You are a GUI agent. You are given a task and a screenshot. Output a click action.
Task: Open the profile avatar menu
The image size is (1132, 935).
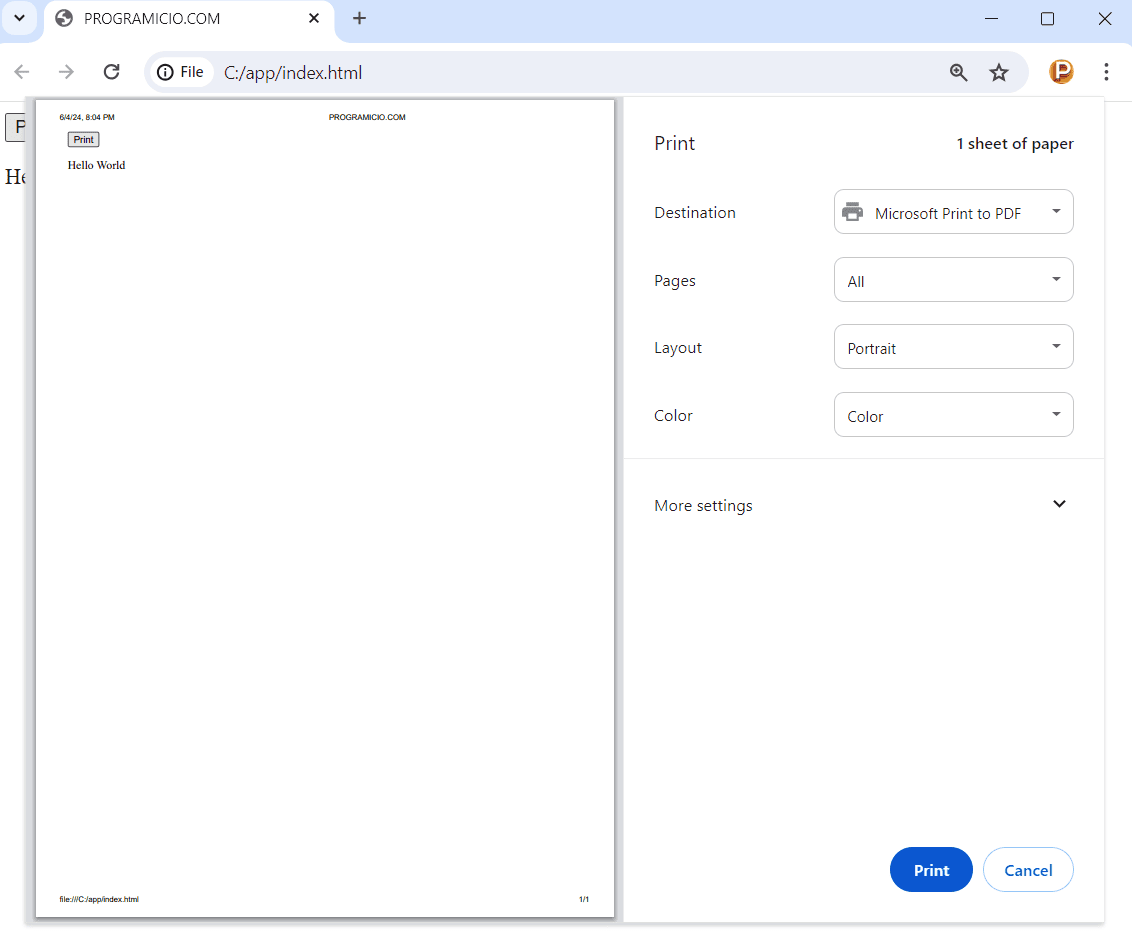coord(1061,71)
